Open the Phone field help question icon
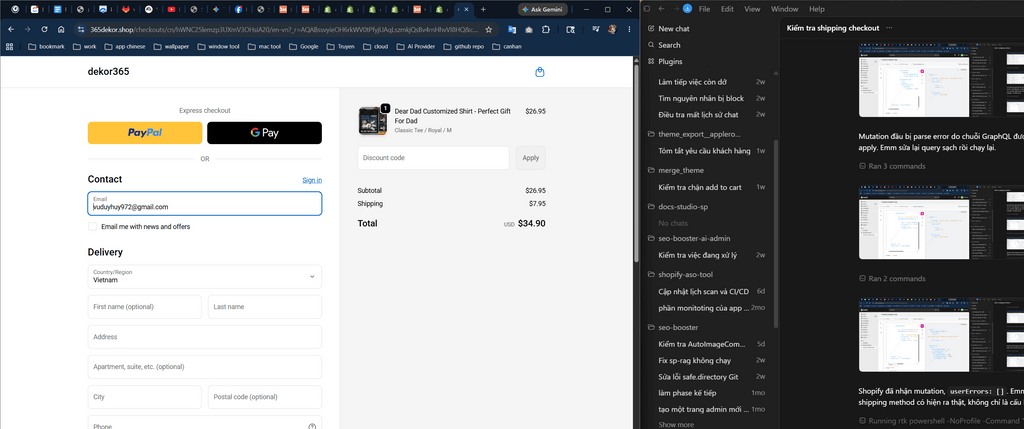The width and height of the screenshot is (1024, 429). coord(312,426)
